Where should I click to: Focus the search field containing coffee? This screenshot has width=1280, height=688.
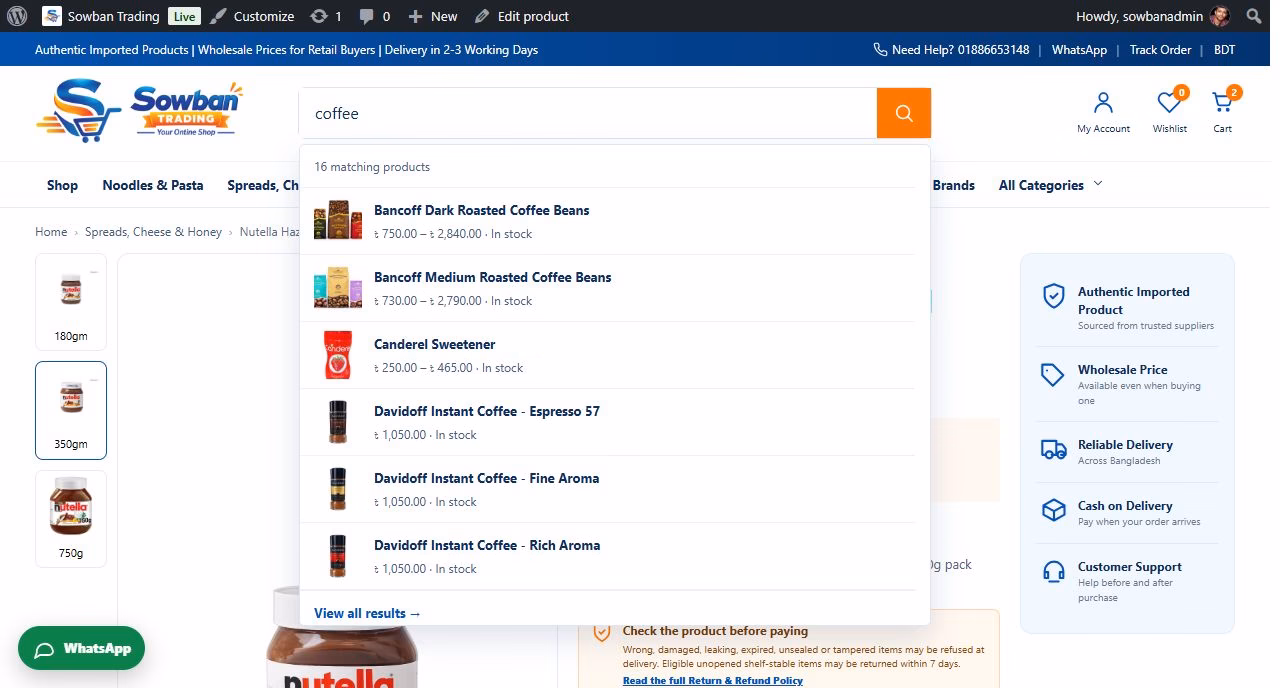[588, 113]
